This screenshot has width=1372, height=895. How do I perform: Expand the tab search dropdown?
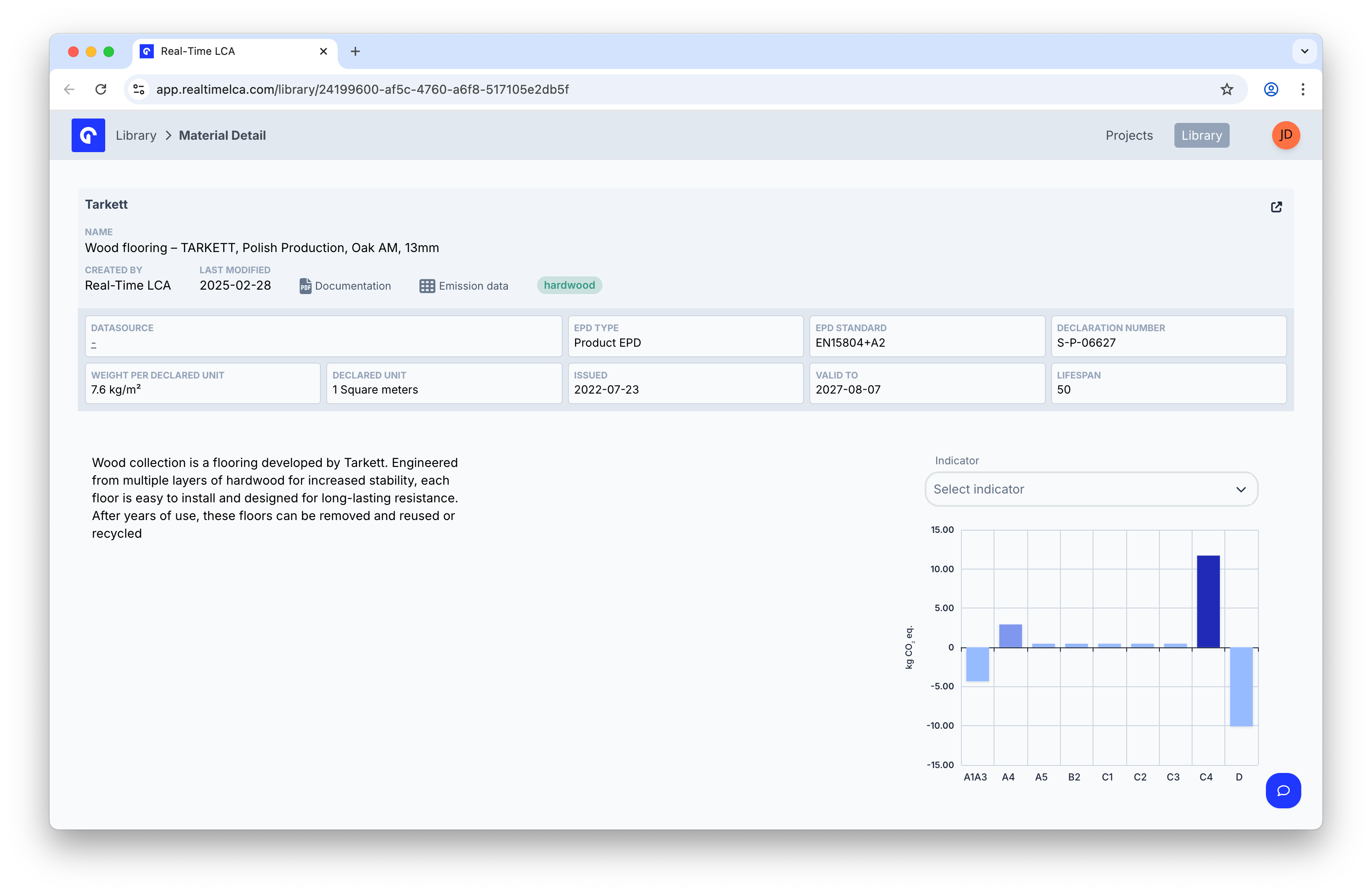[1304, 51]
